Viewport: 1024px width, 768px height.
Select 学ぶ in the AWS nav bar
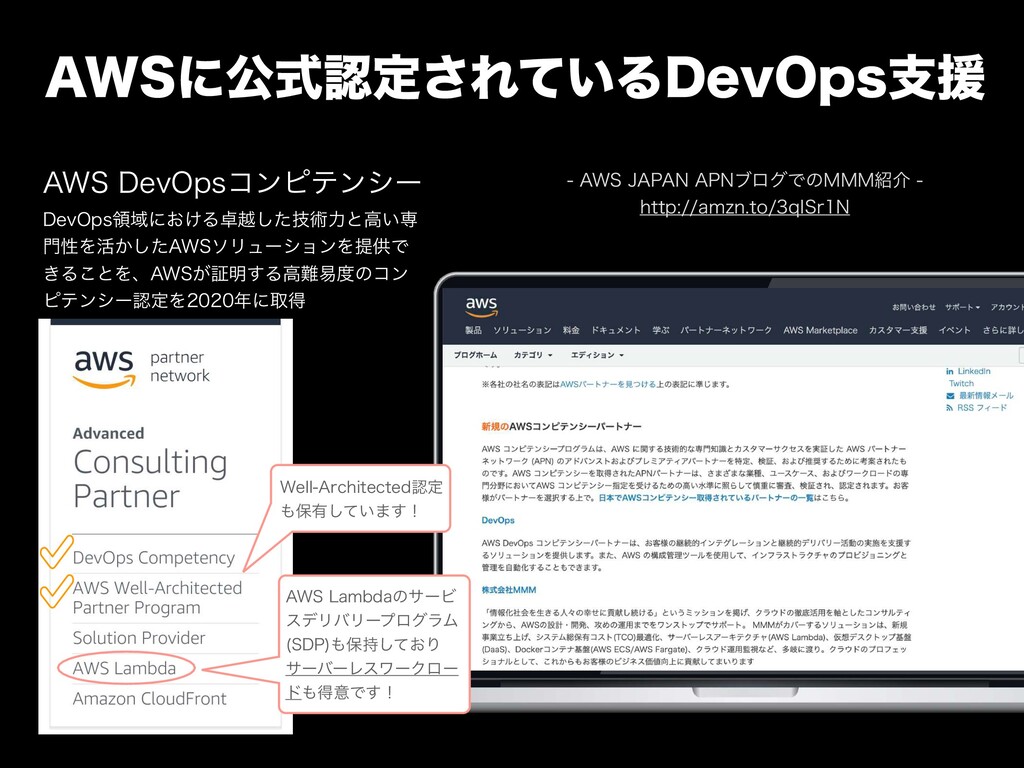click(x=661, y=330)
